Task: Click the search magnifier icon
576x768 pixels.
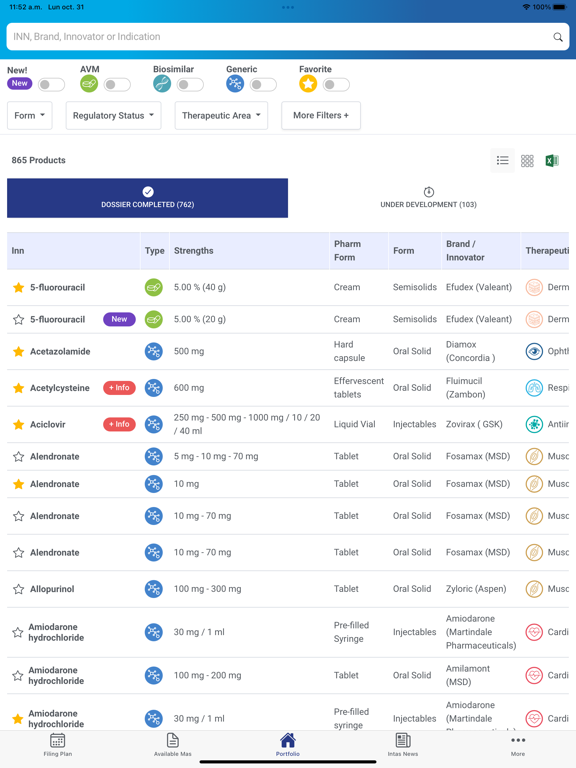Action: (x=558, y=37)
